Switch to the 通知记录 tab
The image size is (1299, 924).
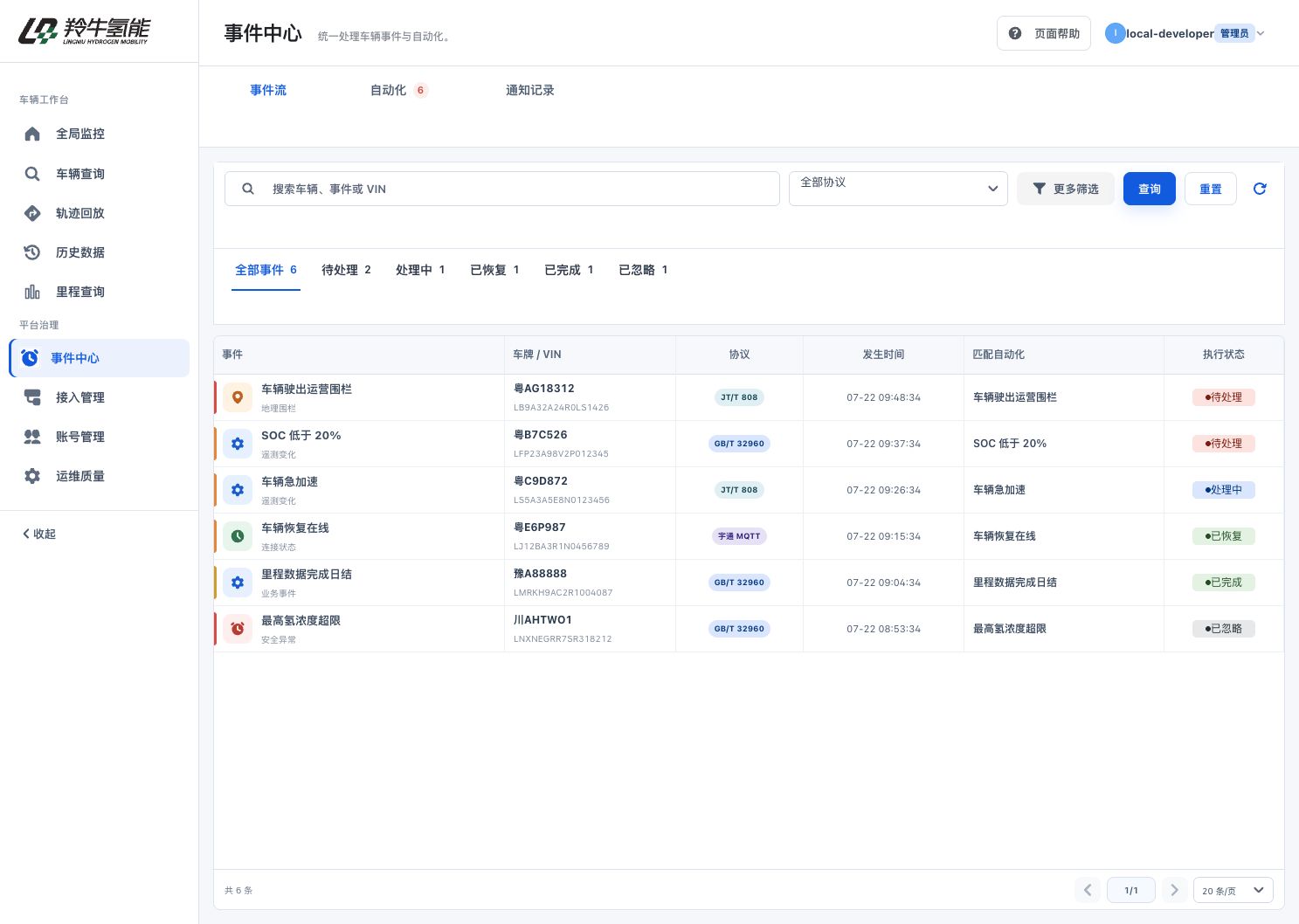(530, 90)
